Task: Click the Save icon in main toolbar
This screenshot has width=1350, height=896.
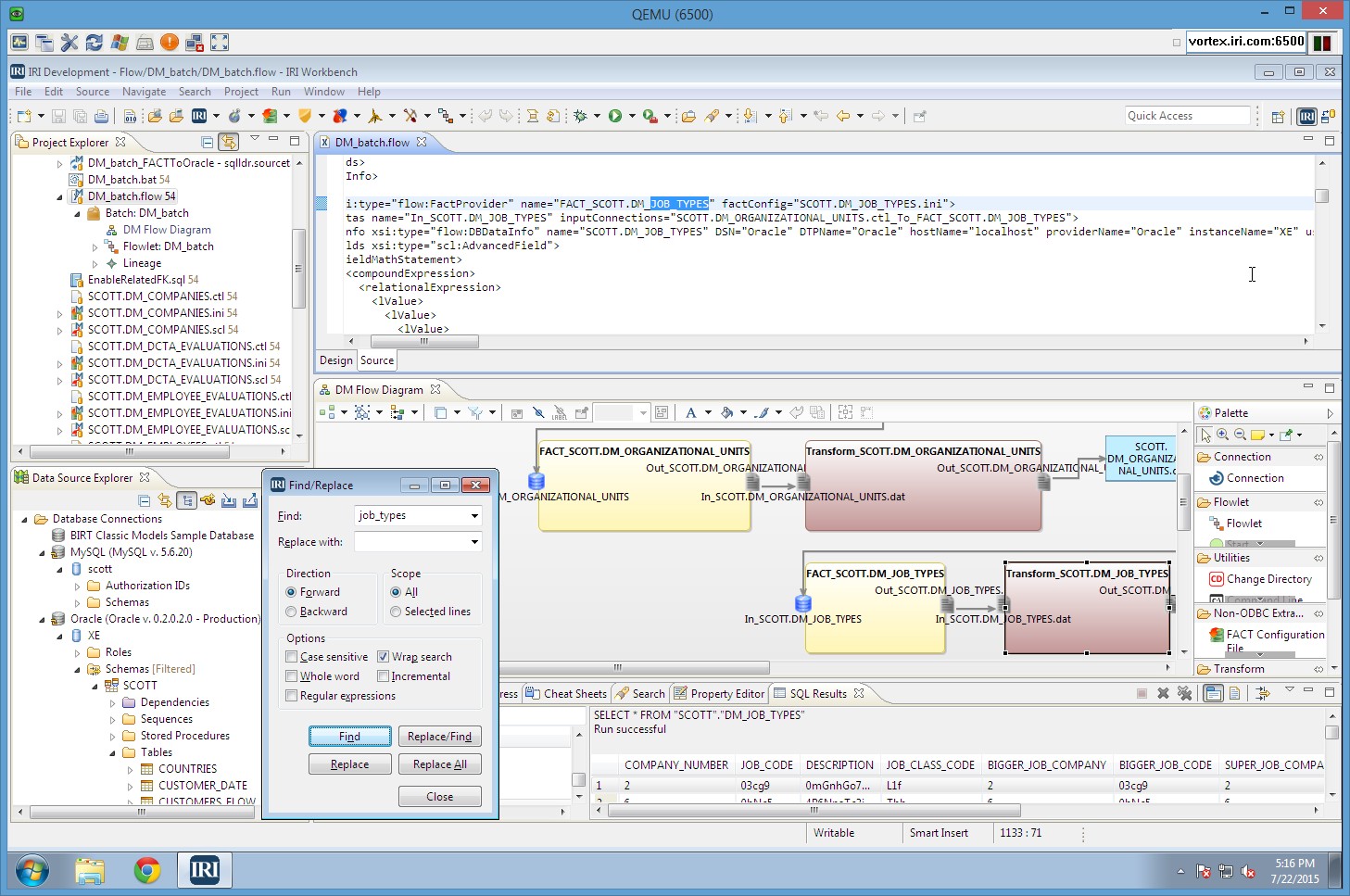Action: [x=58, y=116]
